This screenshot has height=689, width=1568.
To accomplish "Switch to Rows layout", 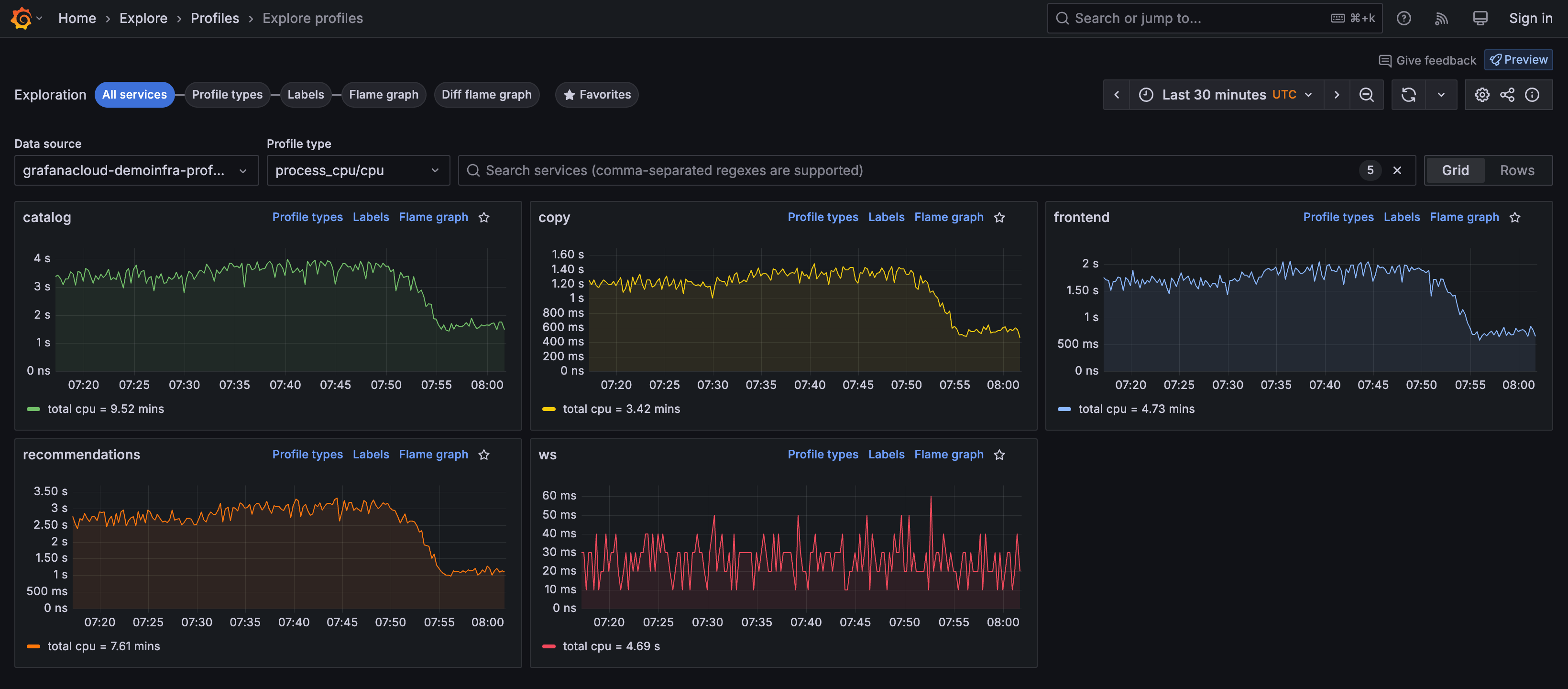I will click(1517, 170).
